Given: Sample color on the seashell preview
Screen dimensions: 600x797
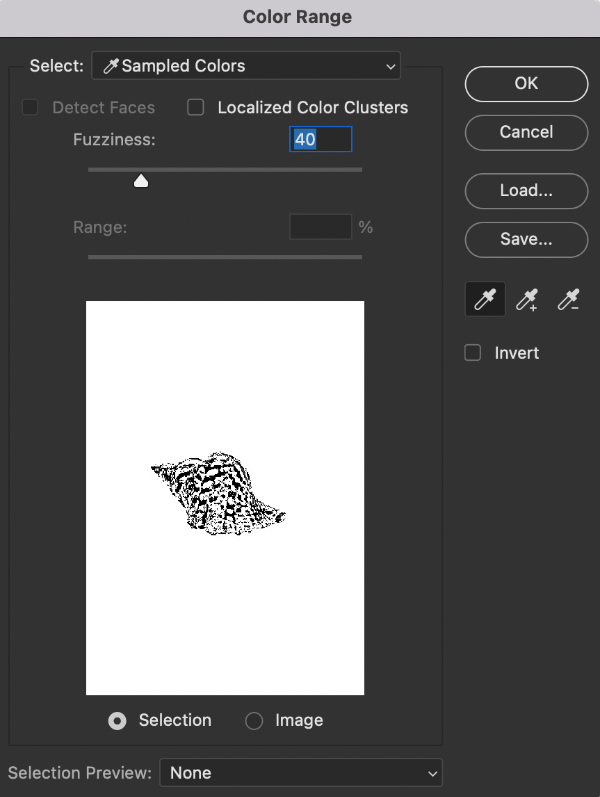Looking at the screenshot, I should pos(219,493).
